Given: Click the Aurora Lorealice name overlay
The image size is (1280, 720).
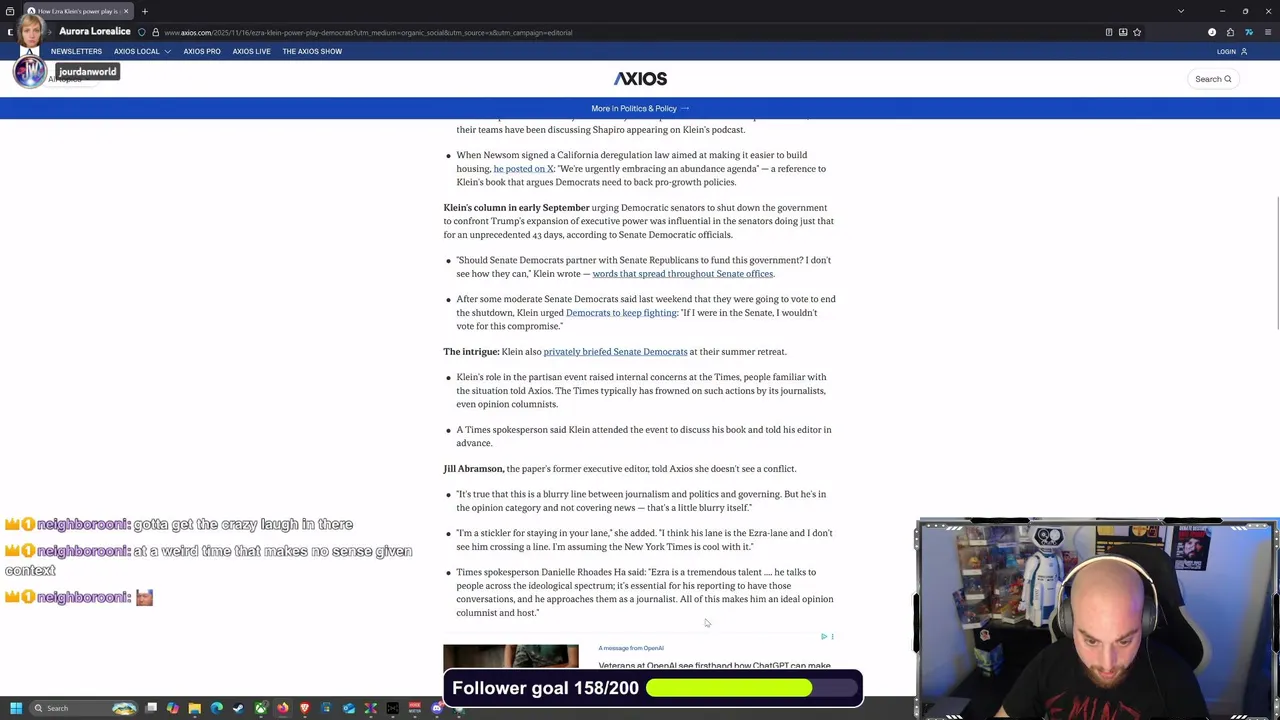Looking at the screenshot, I should [95, 31].
